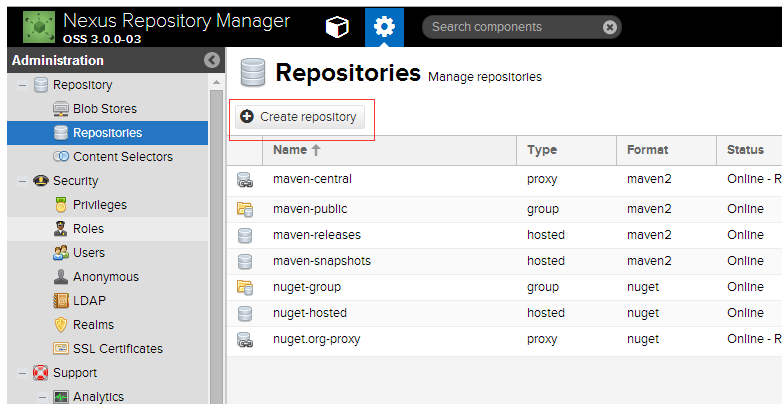Collapse the Support tree node
This screenshot has width=782, height=404.
click(22, 373)
